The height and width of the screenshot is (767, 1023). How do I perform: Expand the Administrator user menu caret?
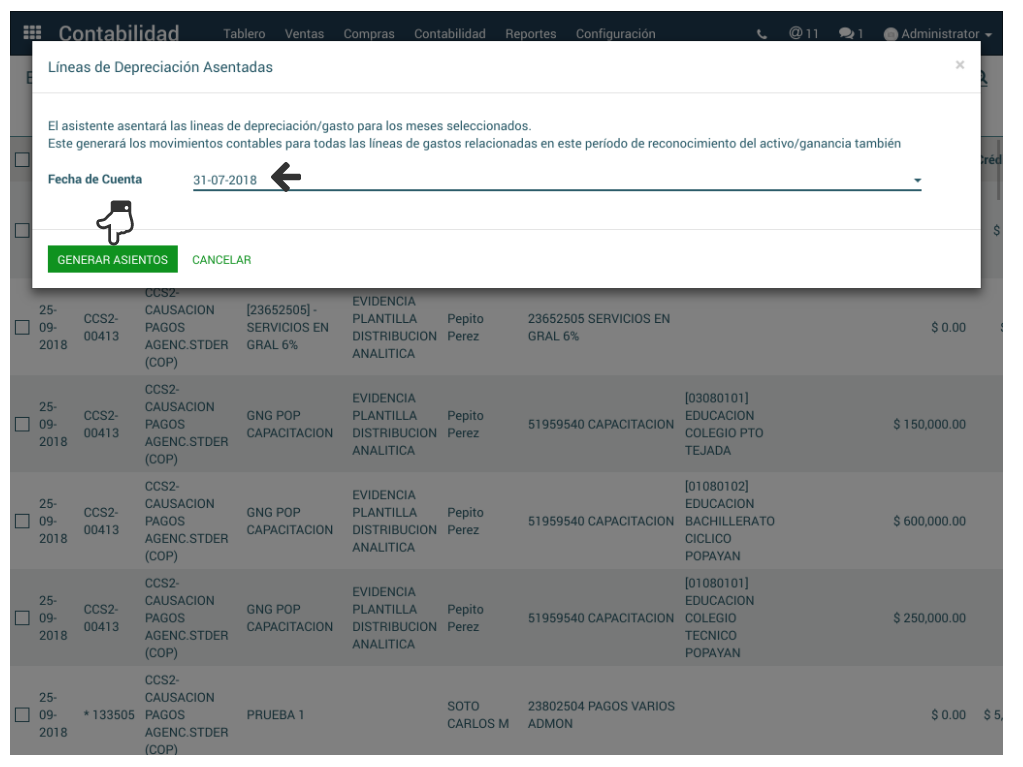[988, 35]
